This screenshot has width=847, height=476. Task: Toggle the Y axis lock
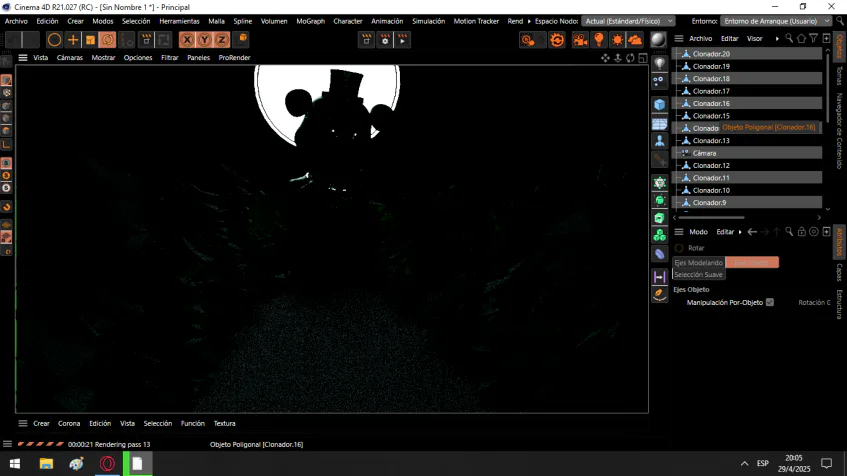tap(204, 39)
